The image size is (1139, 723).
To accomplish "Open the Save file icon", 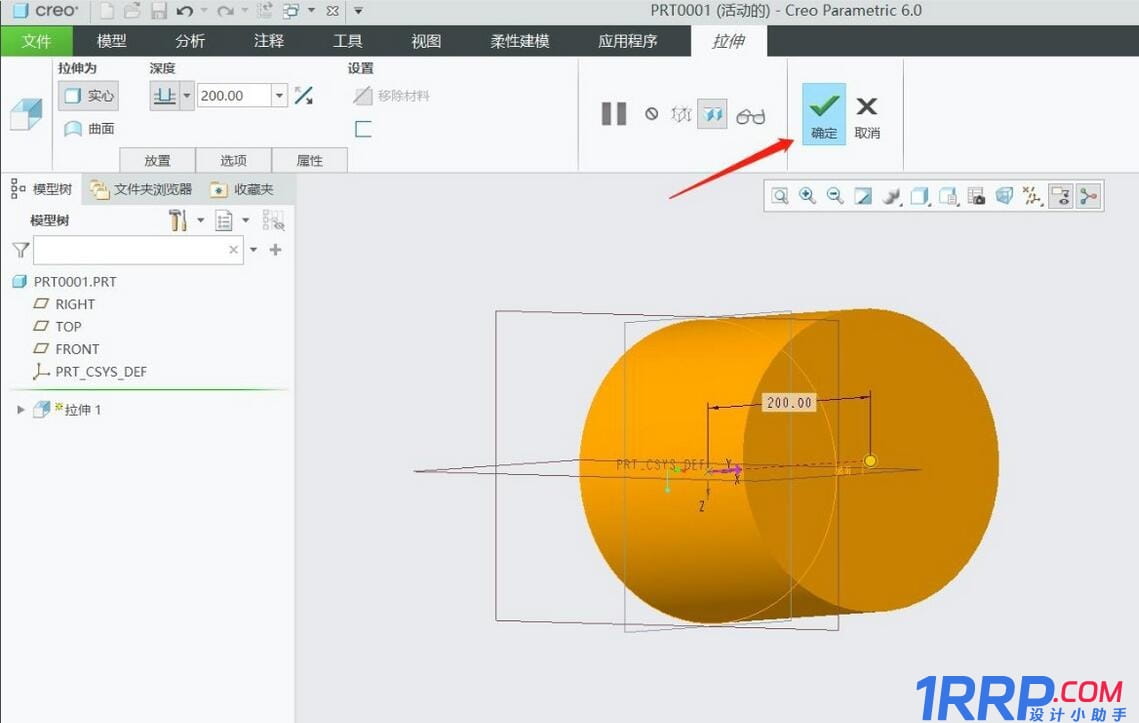I will click(x=160, y=11).
